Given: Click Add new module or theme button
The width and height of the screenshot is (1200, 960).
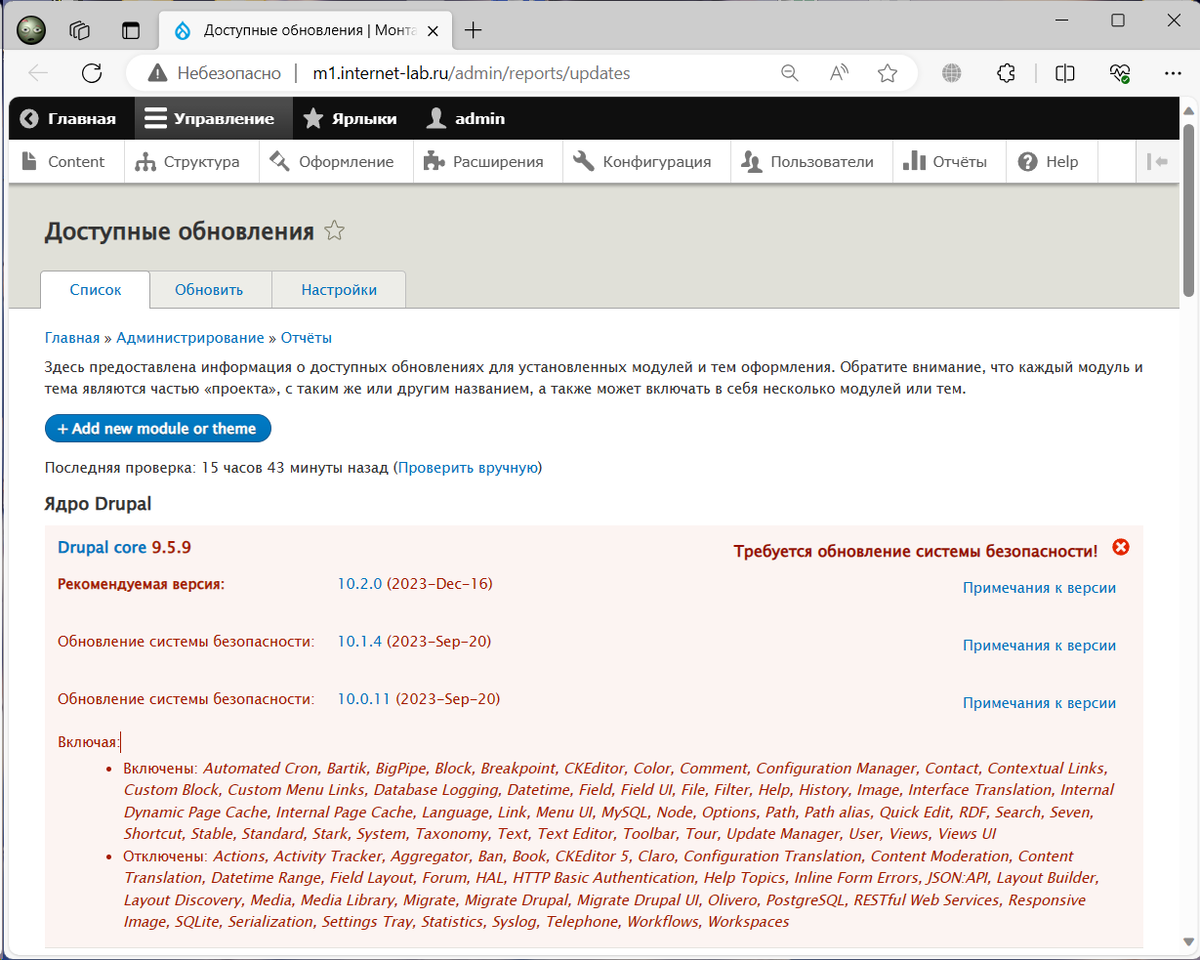Looking at the screenshot, I should point(158,428).
